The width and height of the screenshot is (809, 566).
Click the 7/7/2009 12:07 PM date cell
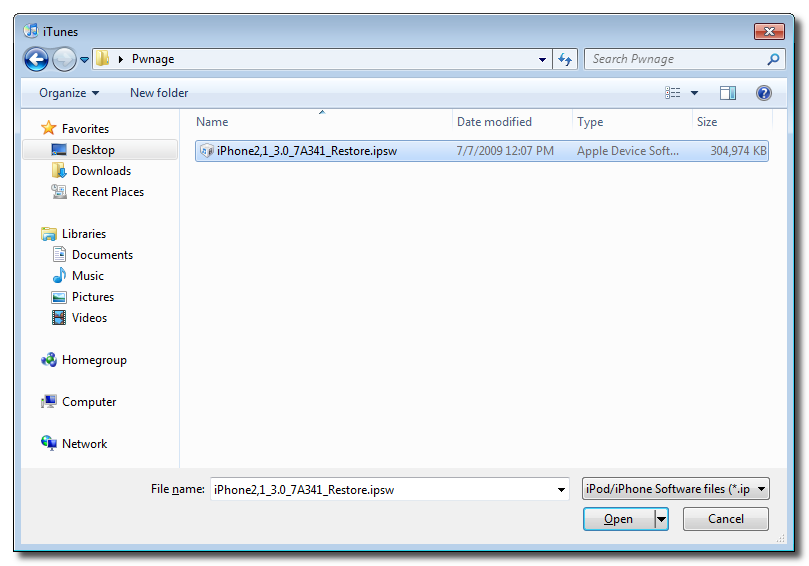505,151
